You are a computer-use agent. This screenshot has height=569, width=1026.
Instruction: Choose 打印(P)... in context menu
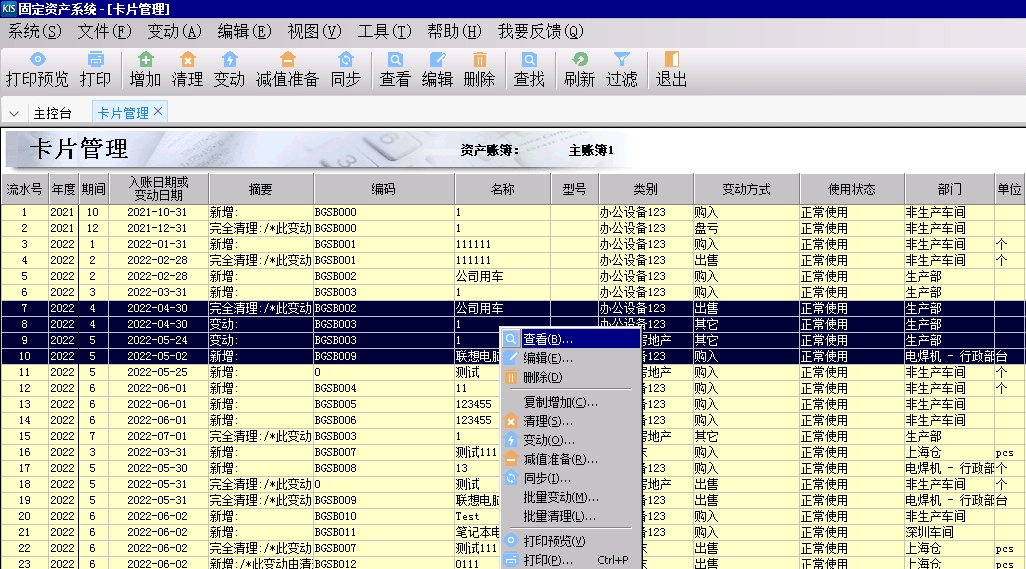(x=571, y=560)
